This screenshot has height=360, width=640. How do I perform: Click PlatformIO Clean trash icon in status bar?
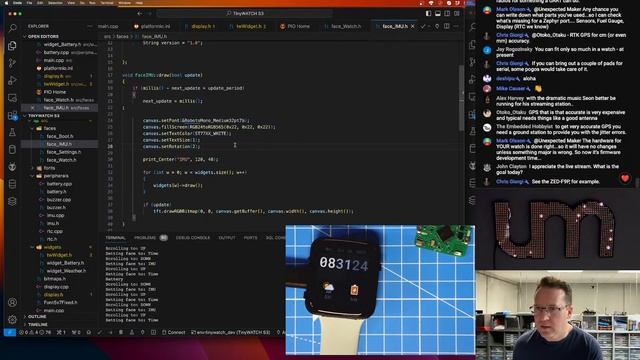click(121, 332)
